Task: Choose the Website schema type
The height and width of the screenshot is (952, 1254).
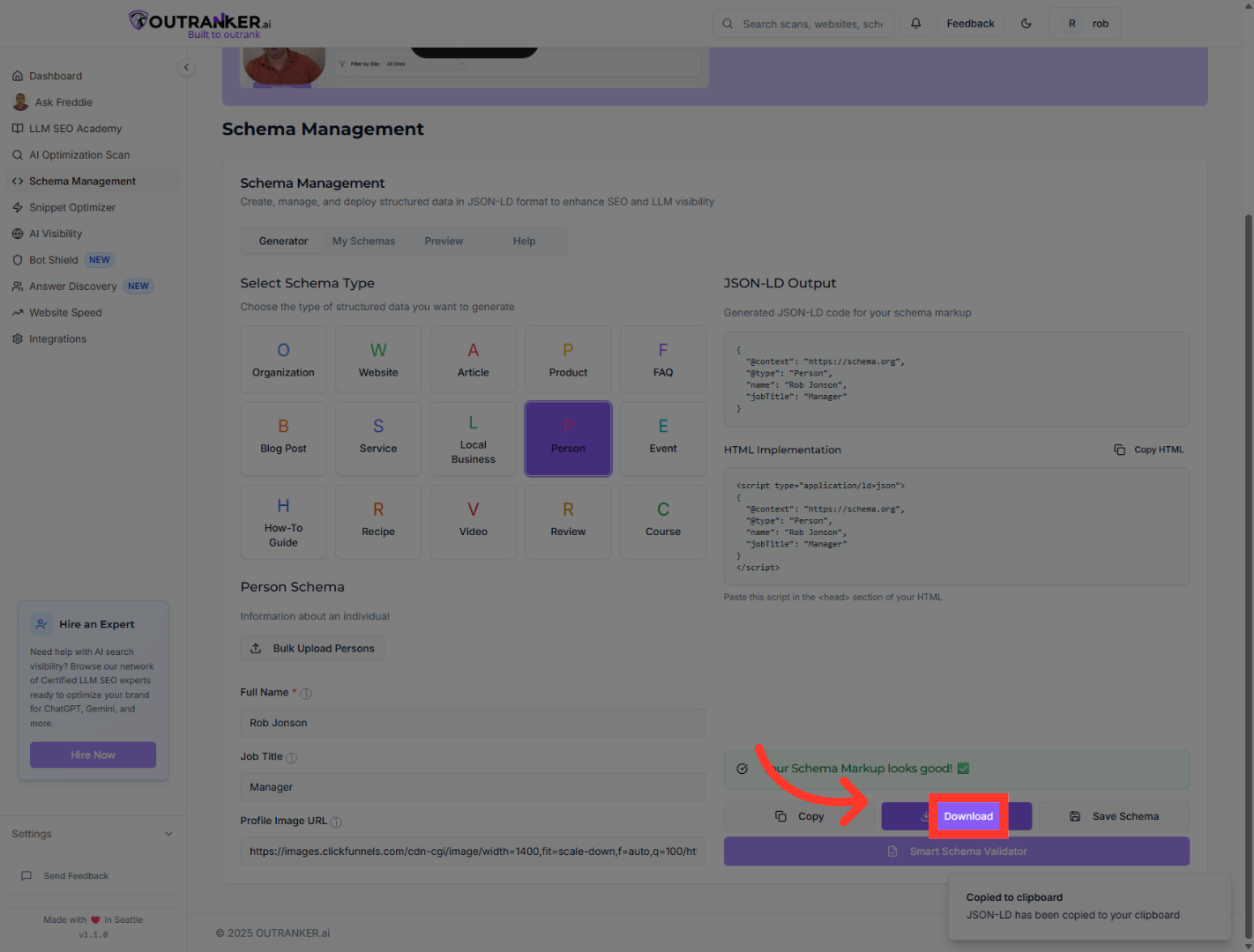Action: tap(378, 360)
